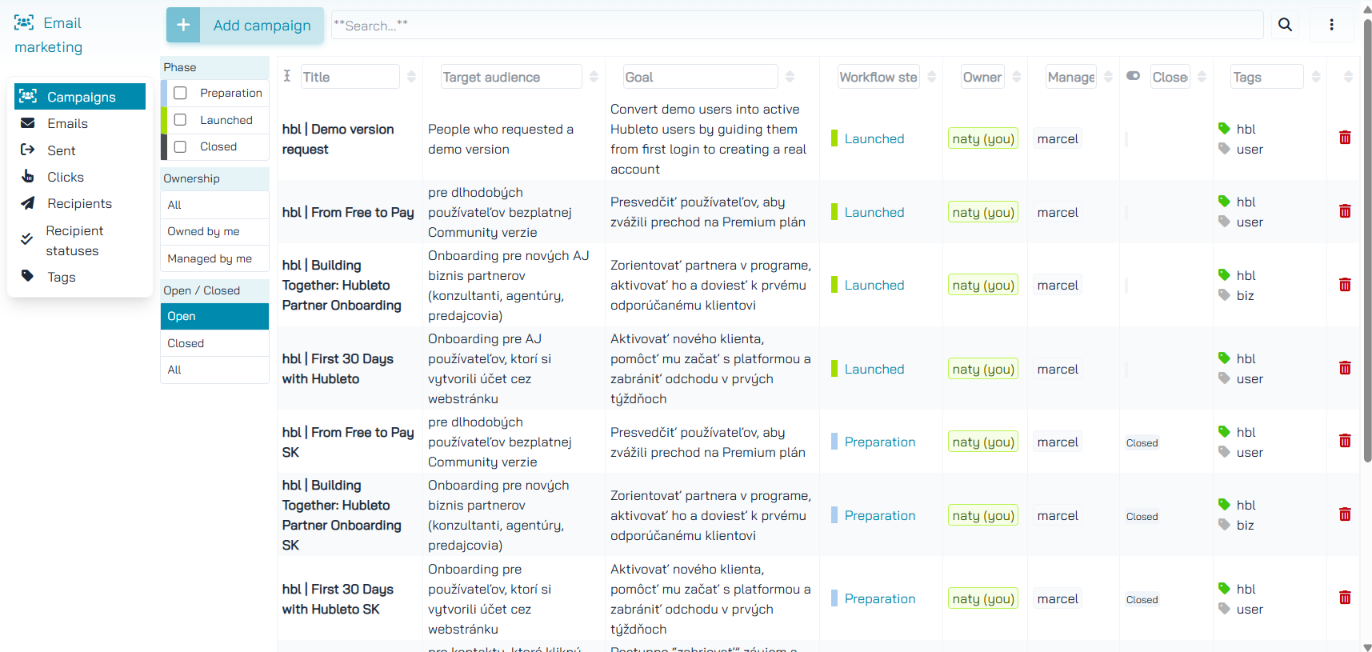Delete the From Free to Pay SK campaign

tap(1345, 441)
